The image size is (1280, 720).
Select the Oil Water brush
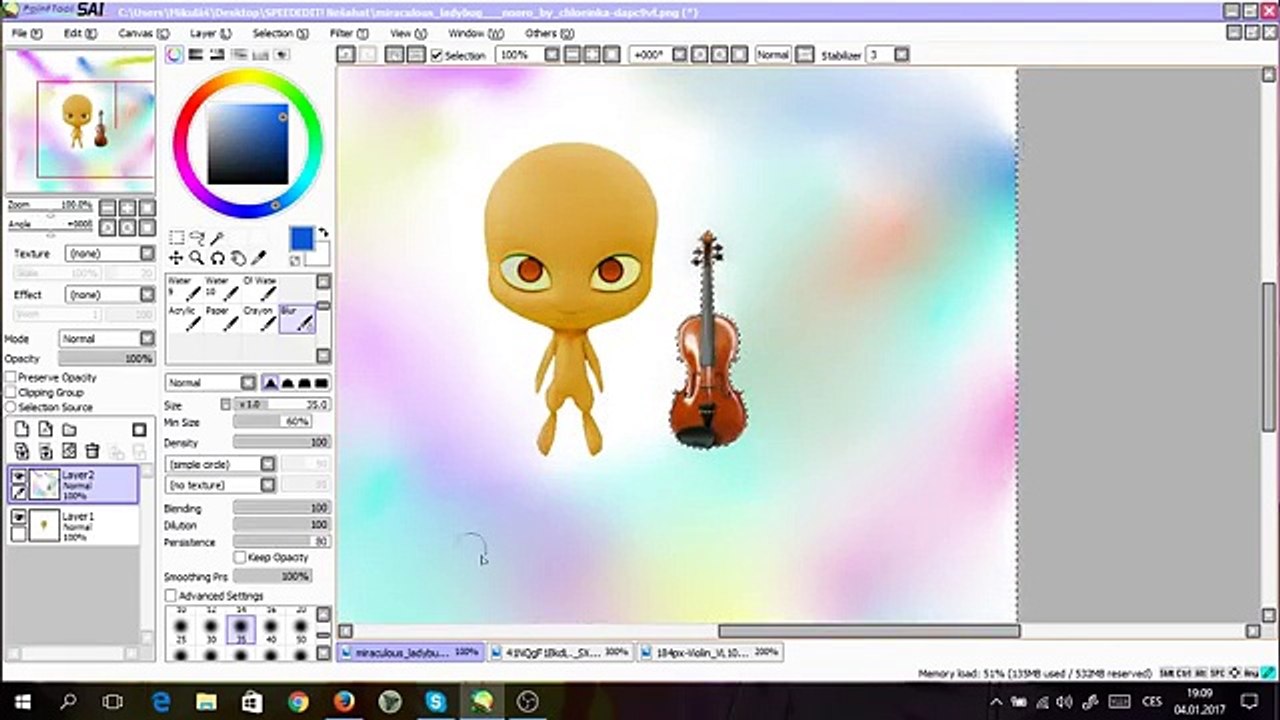pyautogui.click(x=259, y=289)
